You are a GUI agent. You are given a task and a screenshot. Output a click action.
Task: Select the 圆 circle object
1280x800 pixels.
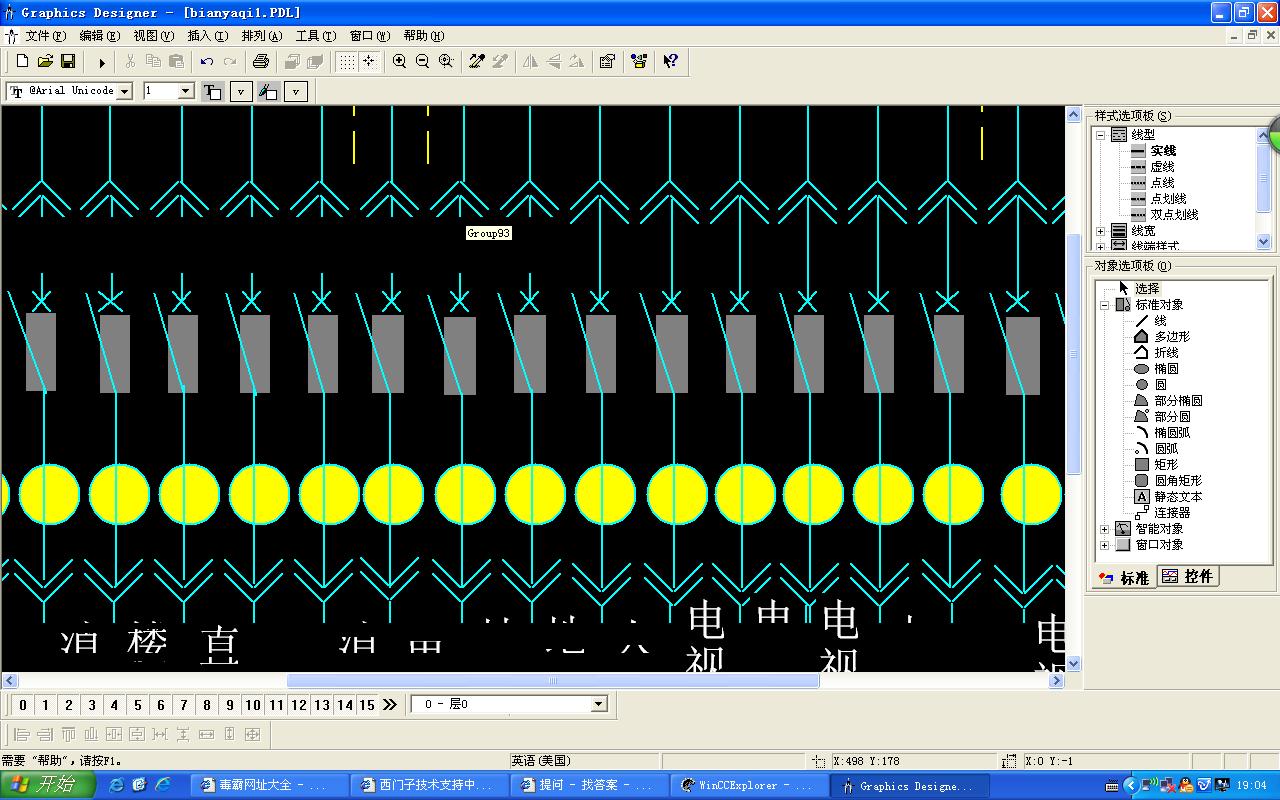1160,385
